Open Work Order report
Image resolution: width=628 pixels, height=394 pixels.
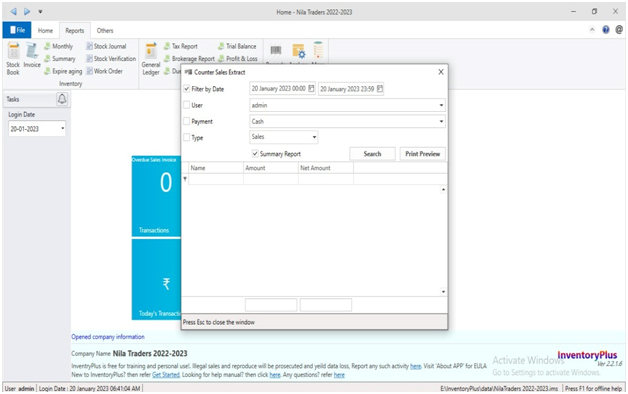pyautogui.click(x=105, y=71)
